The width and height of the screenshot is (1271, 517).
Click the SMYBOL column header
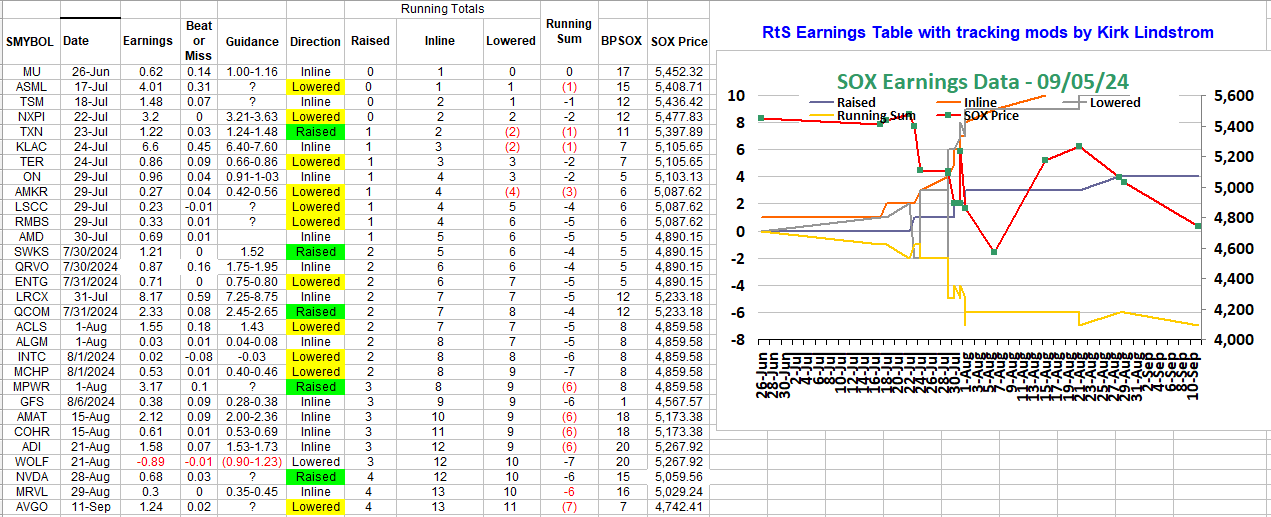click(x=30, y=42)
